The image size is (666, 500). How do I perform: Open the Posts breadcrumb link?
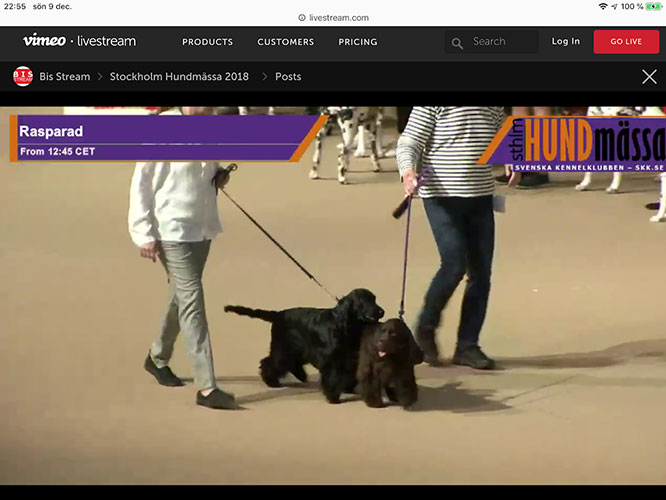[x=288, y=76]
